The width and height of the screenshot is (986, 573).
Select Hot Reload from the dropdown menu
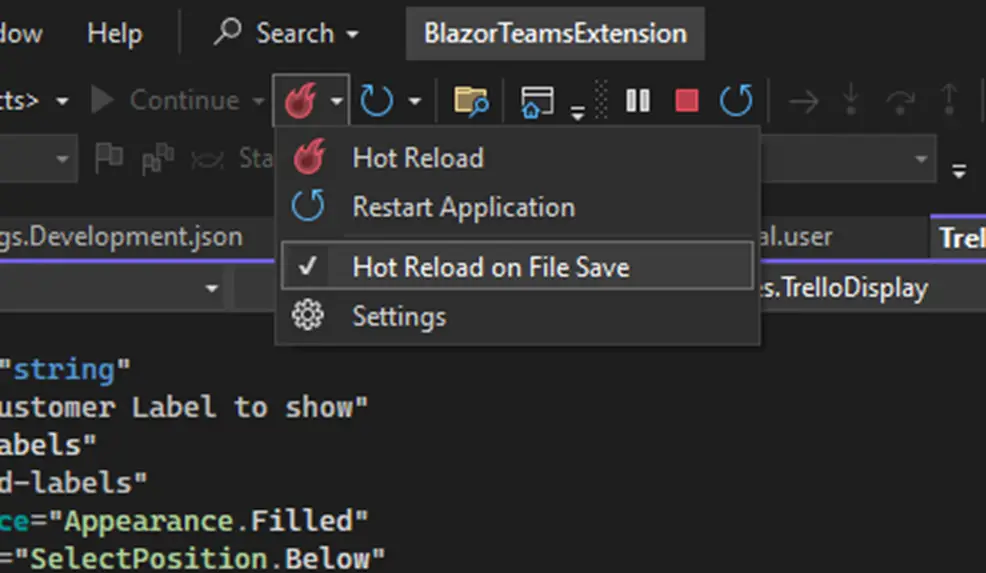(417, 158)
